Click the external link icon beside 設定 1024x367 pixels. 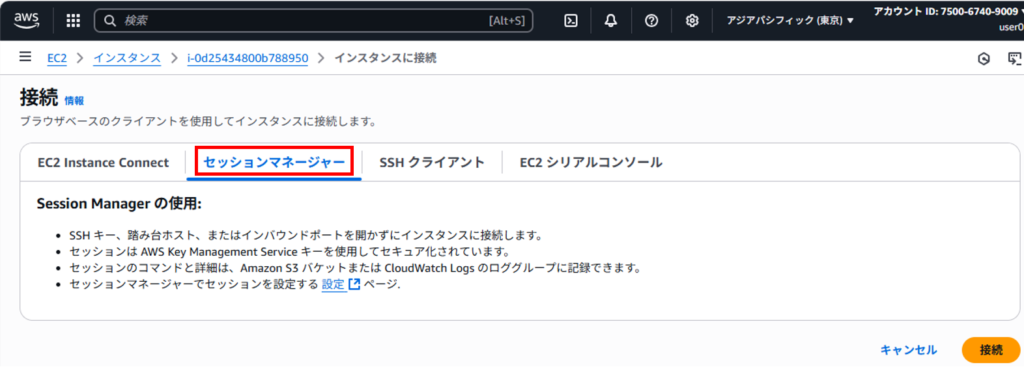[x=354, y=285]
